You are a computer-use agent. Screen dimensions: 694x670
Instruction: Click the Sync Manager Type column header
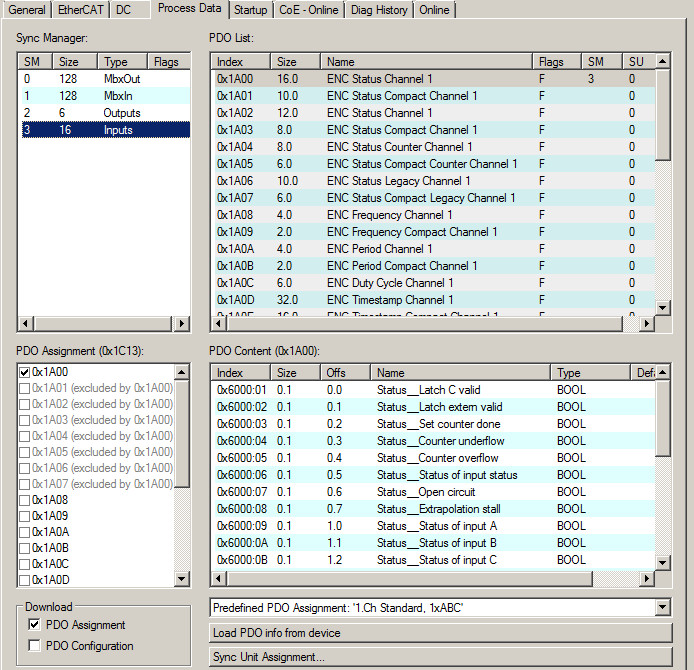tap(122, 62)
